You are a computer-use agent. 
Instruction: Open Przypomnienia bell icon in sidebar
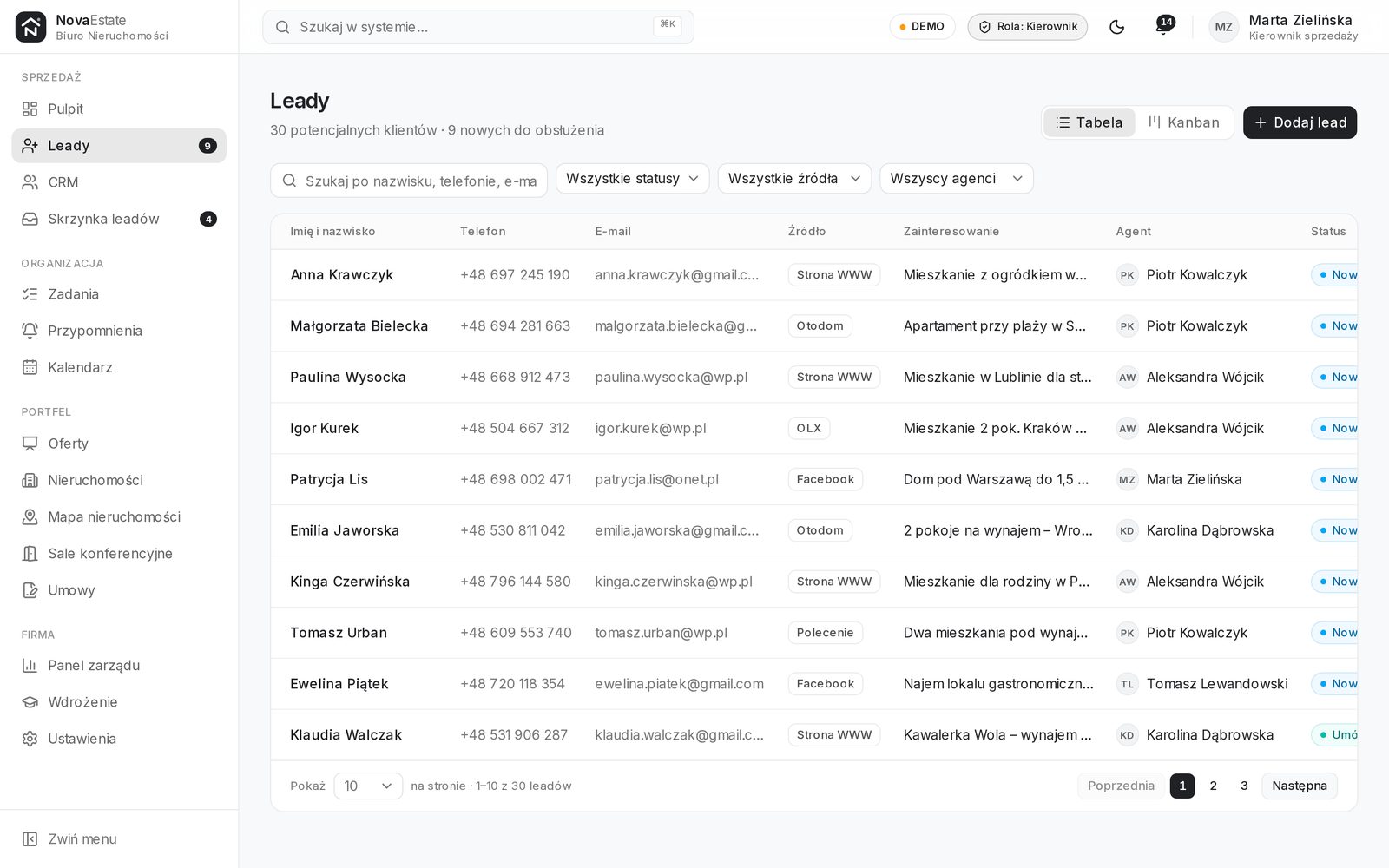[30, 332]
